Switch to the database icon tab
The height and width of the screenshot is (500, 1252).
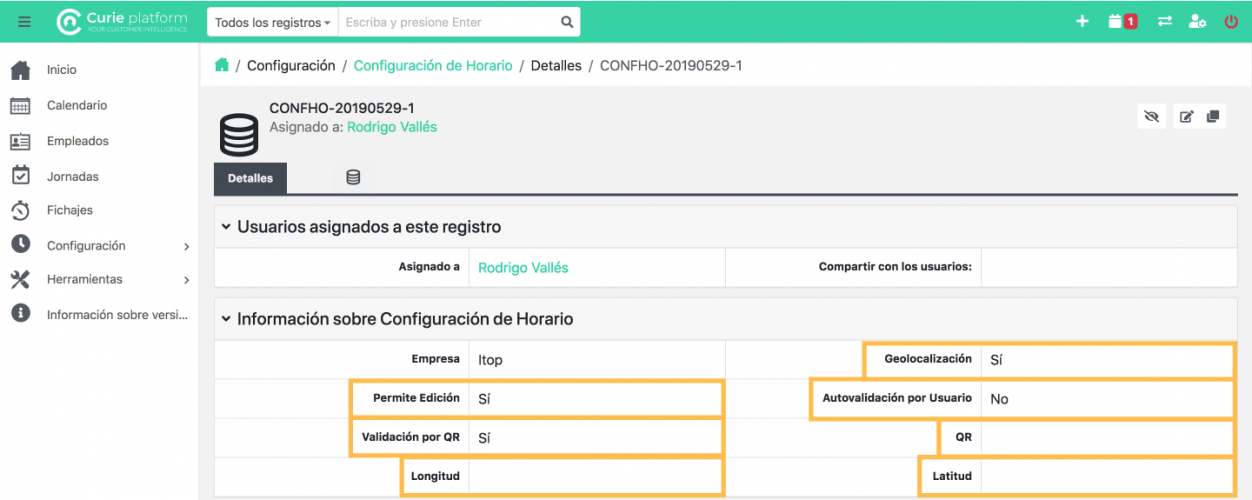[353, 178]
